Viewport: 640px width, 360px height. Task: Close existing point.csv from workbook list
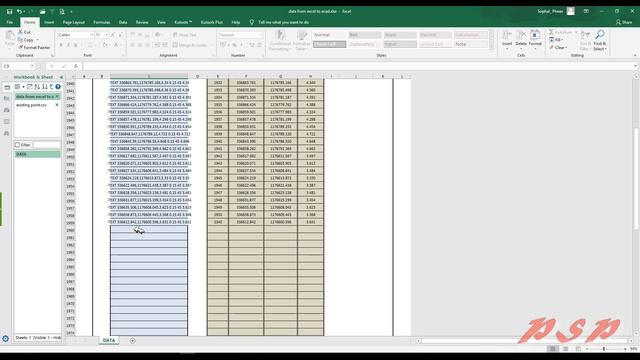(x=57, y=105)
